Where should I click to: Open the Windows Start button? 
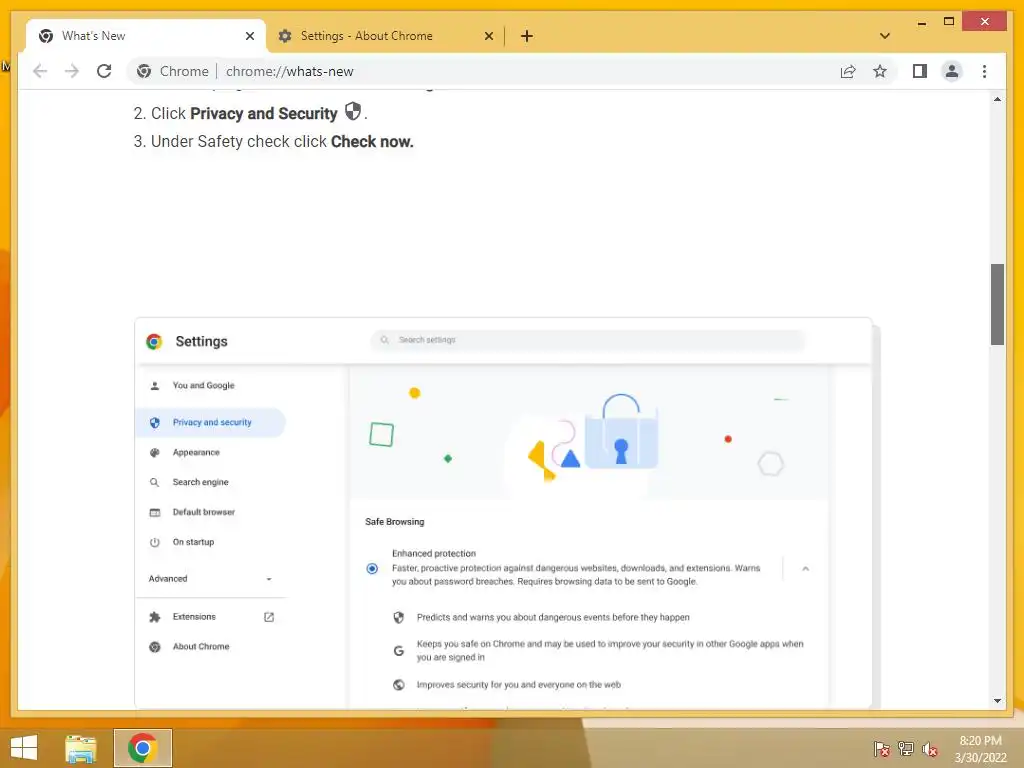[x=24, y=748]
